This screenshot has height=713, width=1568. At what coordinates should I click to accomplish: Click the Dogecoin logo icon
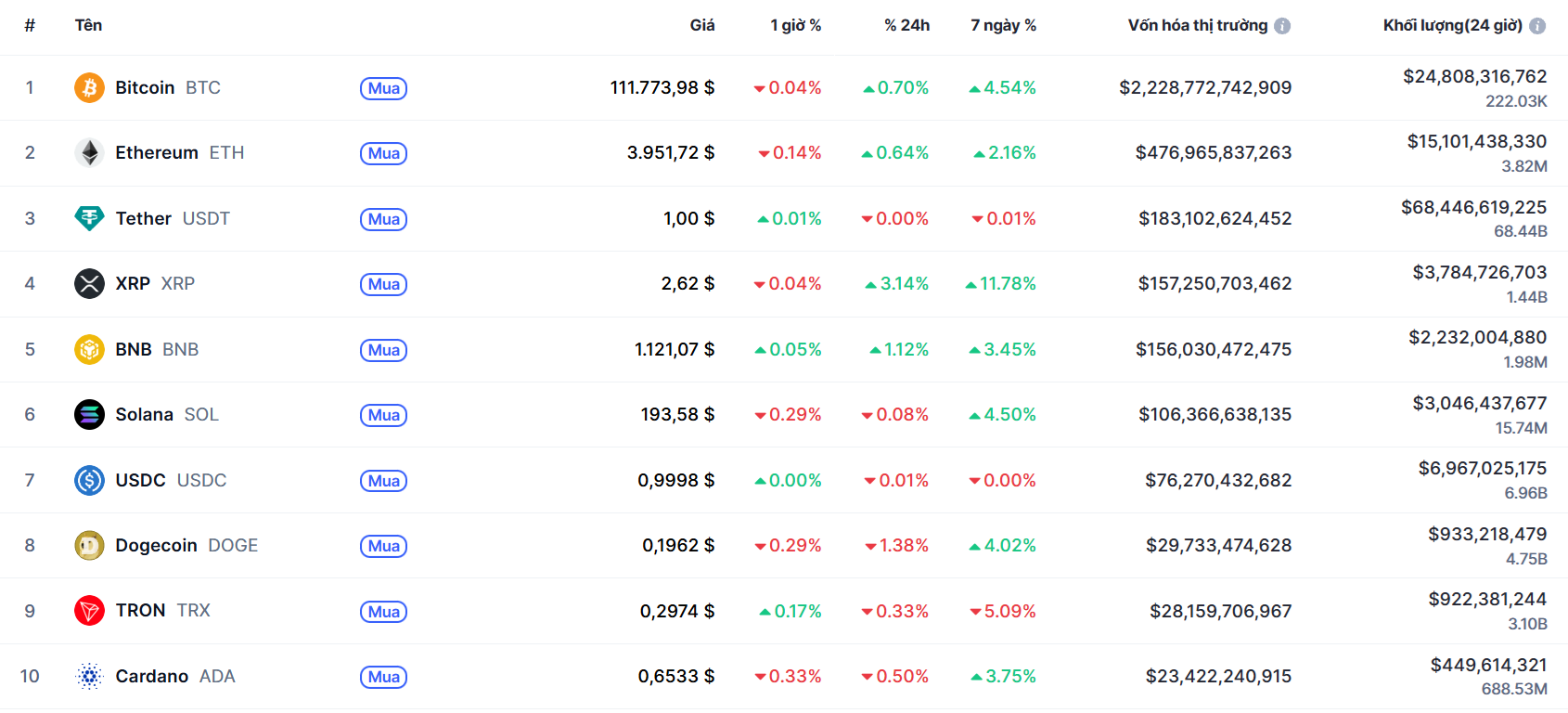click(x=89, y=546)
